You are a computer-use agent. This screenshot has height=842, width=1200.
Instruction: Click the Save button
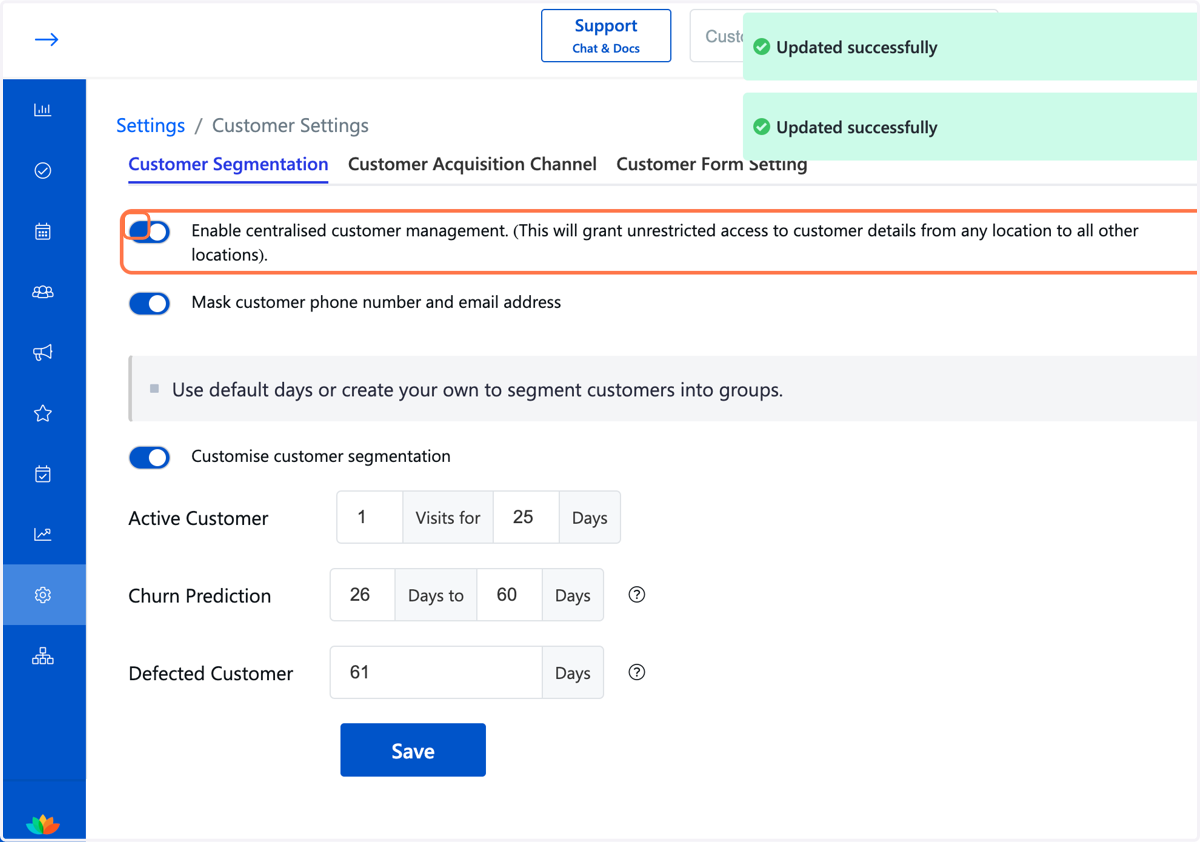tap(413, 750)
